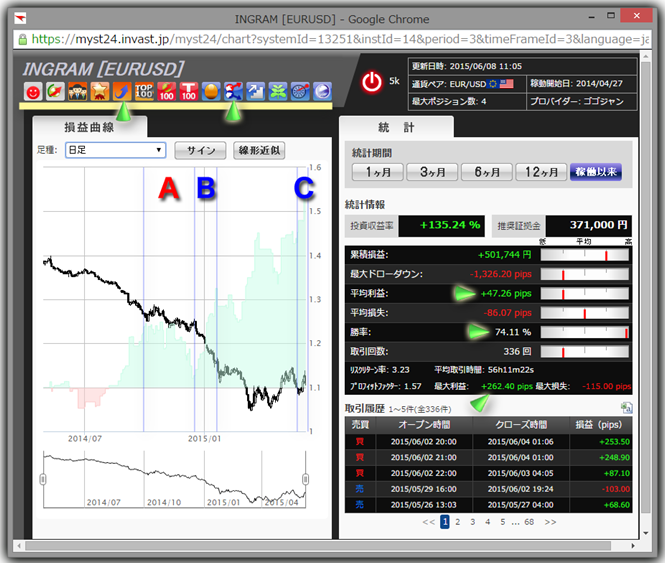Select the 稼働以来 statistics period
665x563 pixels.
(x=596, y=172)
